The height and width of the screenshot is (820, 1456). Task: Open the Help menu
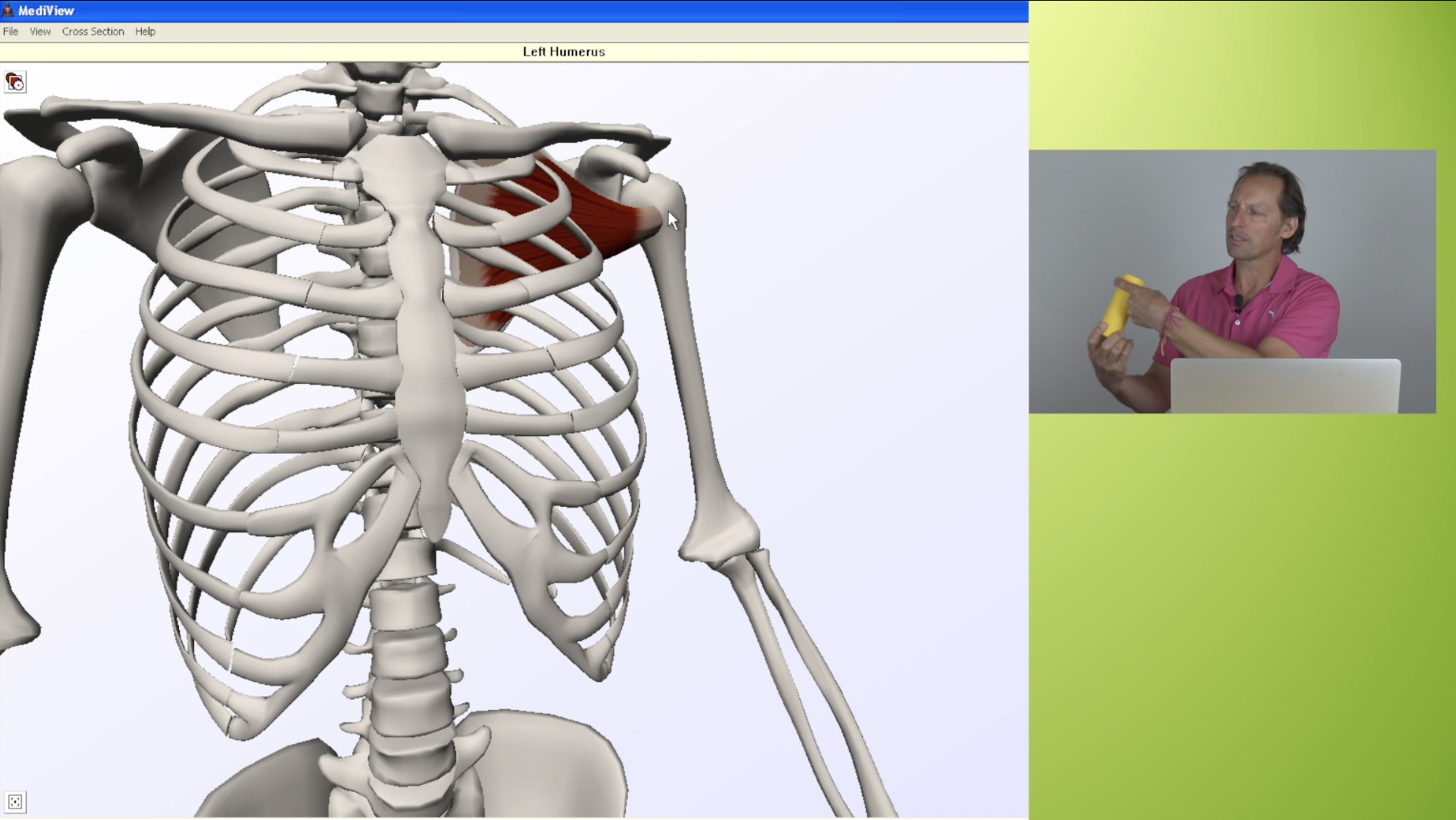click(x=145, y=31)
